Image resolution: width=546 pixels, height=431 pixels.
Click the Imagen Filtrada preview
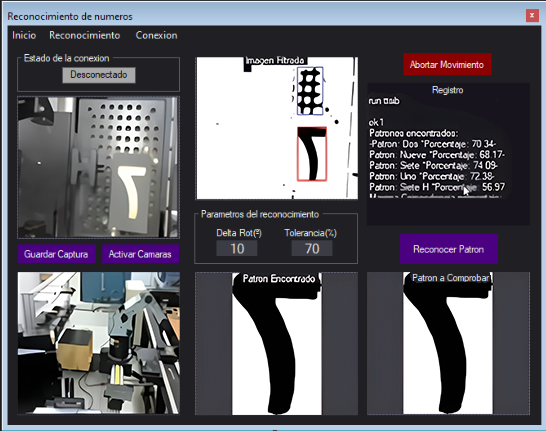277,128
